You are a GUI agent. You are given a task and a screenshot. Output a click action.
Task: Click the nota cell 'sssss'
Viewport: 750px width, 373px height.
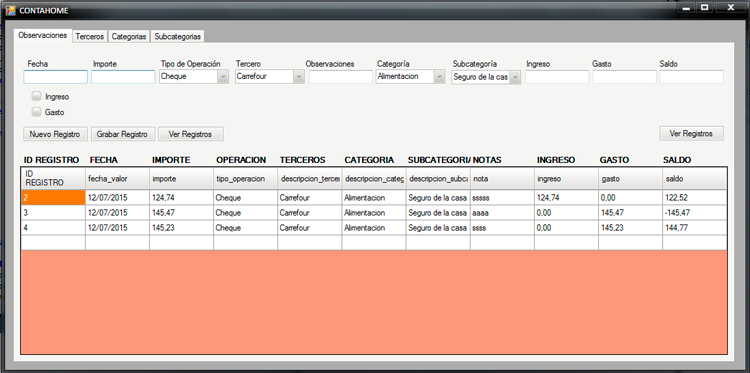[x=502, y=197]
